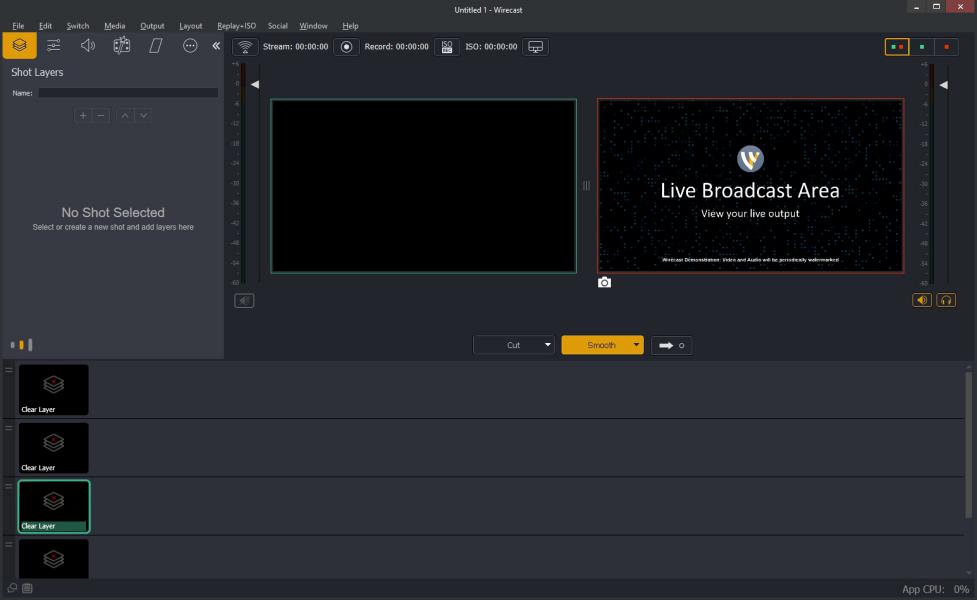Screen dimensions: 977x600
Task: Click the topmost layer's handle icon
Action: pyautogui.click(x=9, y=370)
